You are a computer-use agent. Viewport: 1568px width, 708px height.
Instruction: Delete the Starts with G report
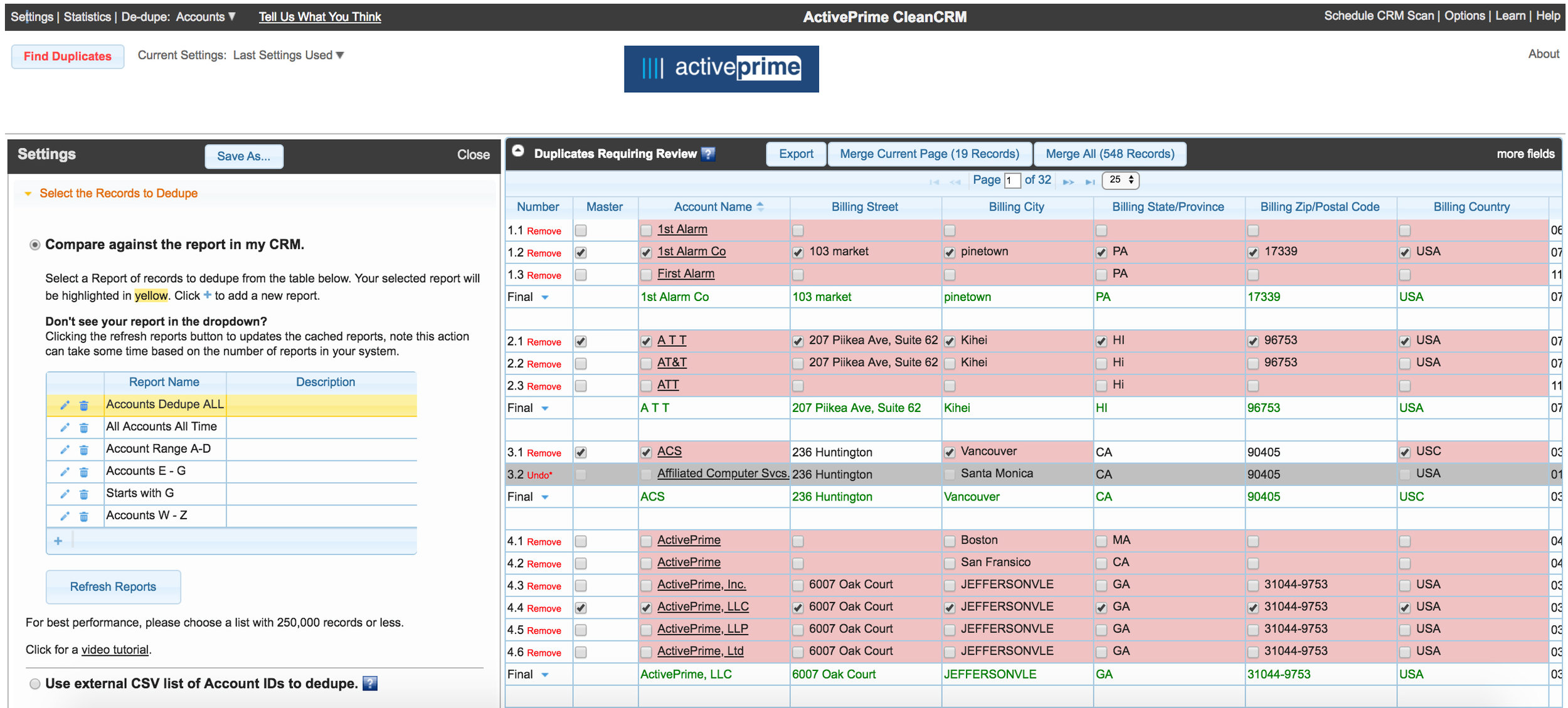click(83, 494)
